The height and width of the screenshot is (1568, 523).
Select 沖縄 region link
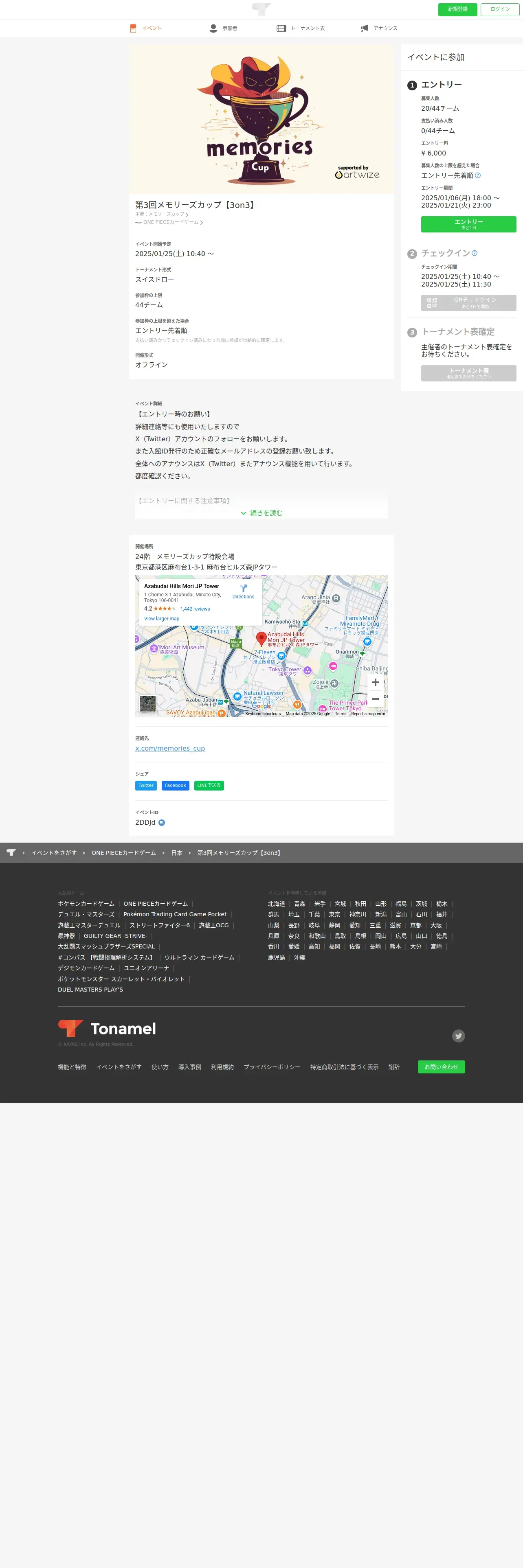pos(299,957)
